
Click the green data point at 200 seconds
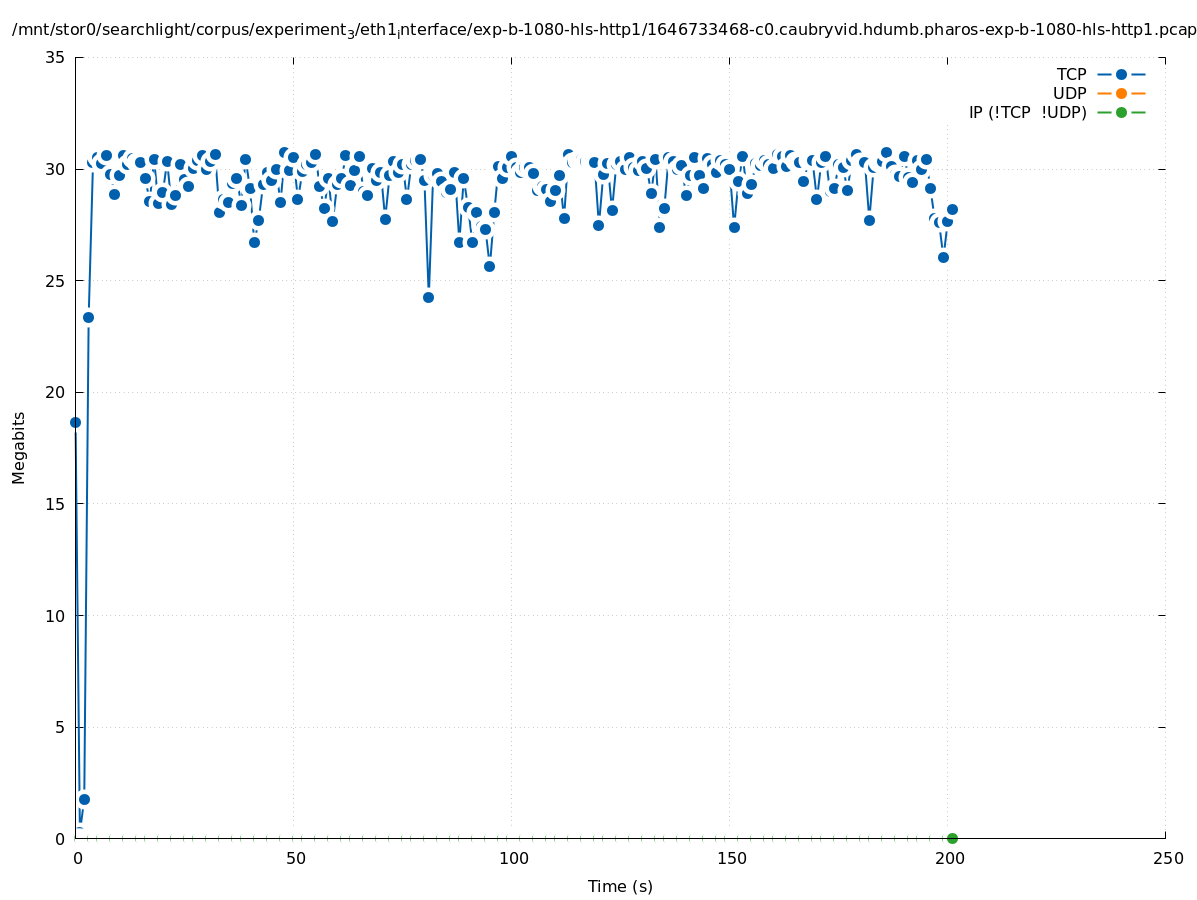coord(952,838)
